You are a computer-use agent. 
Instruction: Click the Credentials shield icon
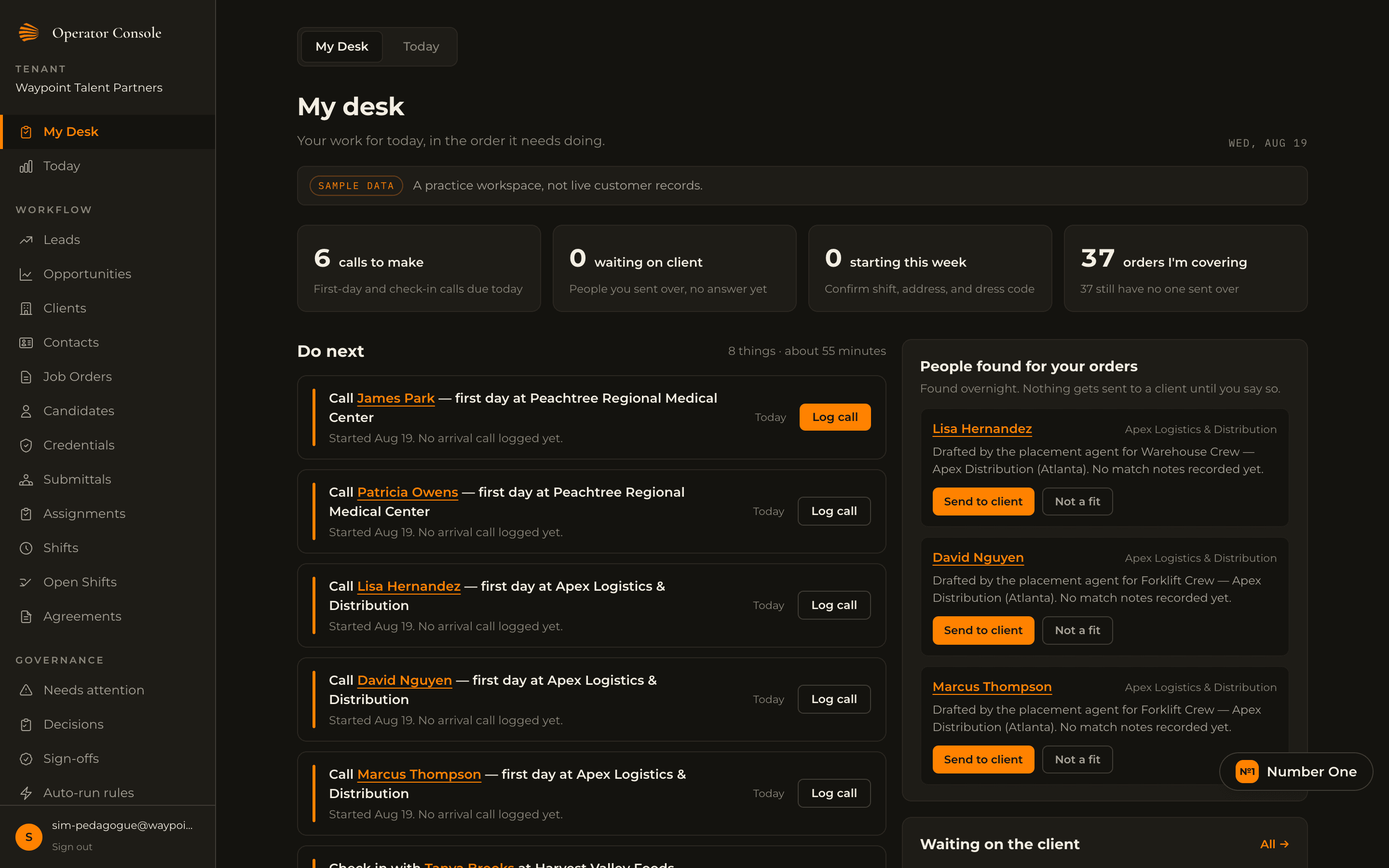26,446
